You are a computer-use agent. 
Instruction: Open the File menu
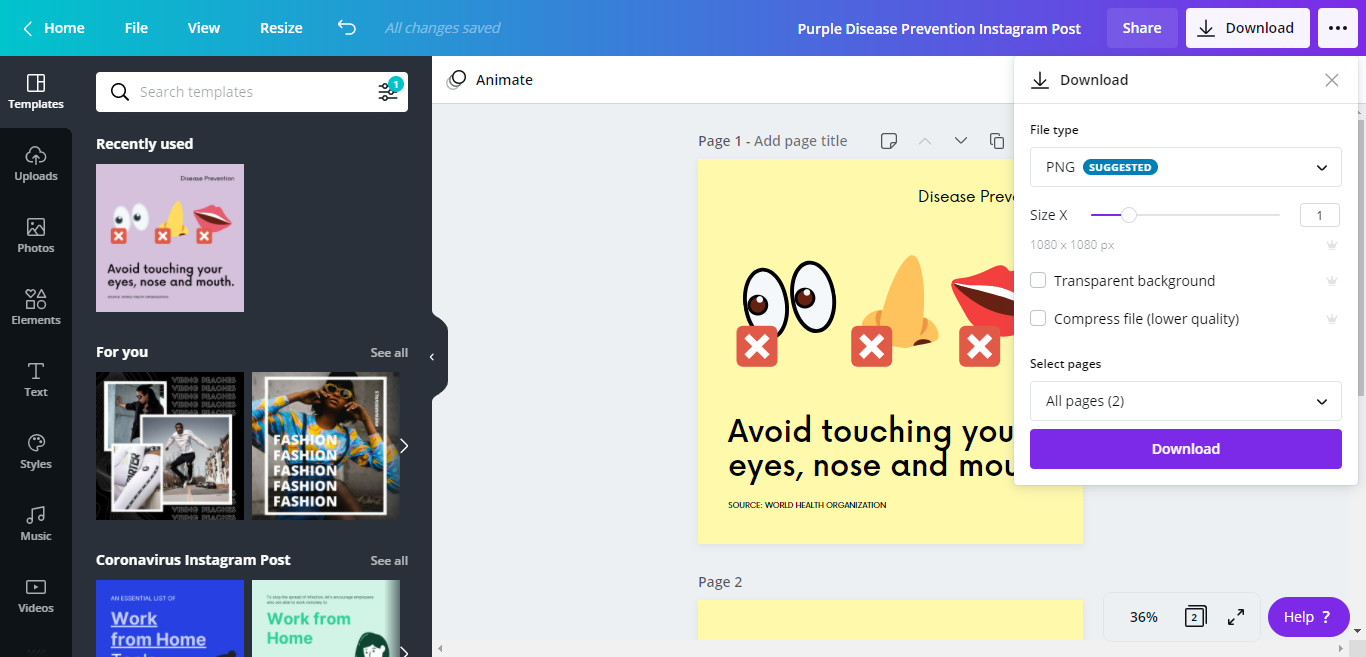click(136, 28)
